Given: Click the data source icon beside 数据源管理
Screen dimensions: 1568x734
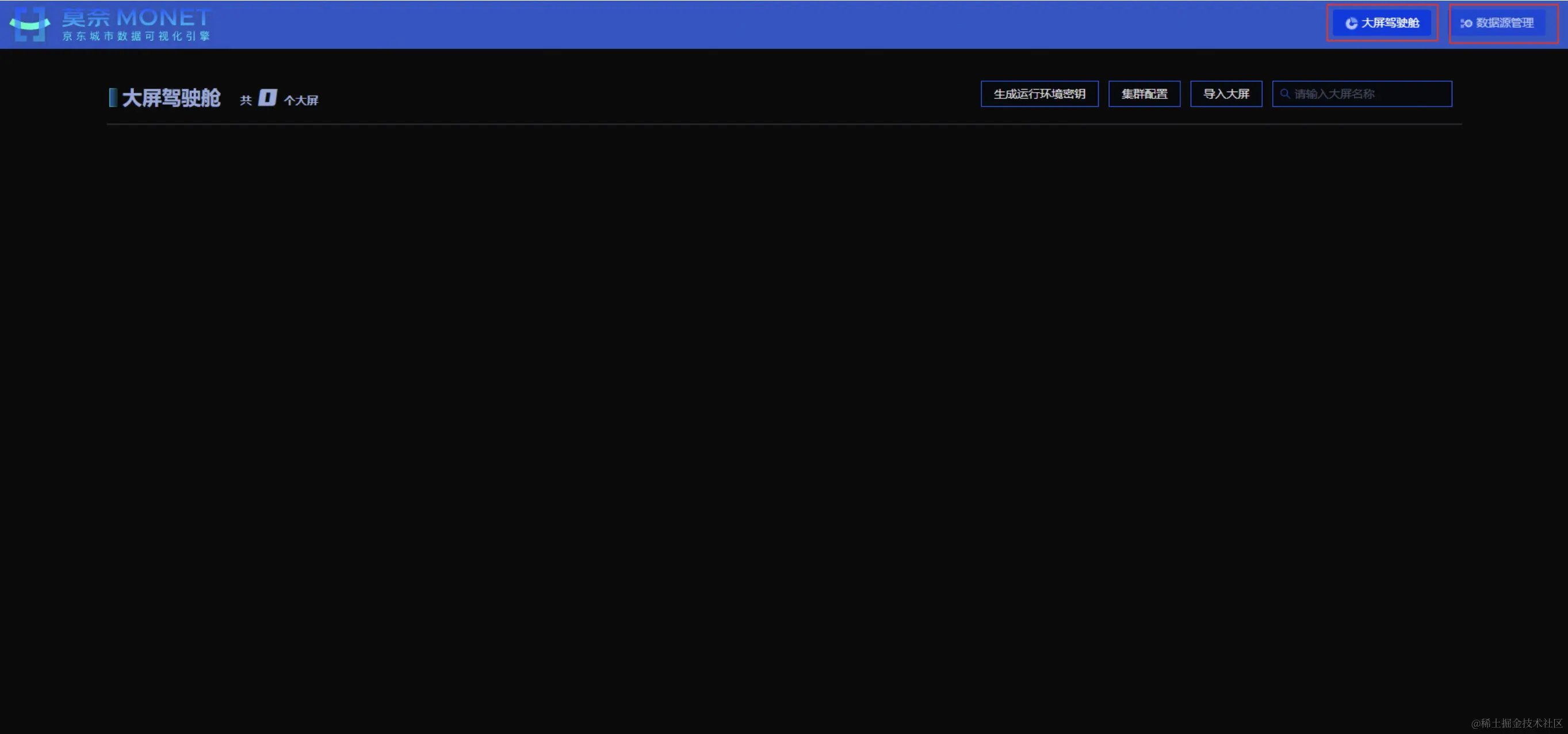Looking at the screenshot, I should point(1466,23).
